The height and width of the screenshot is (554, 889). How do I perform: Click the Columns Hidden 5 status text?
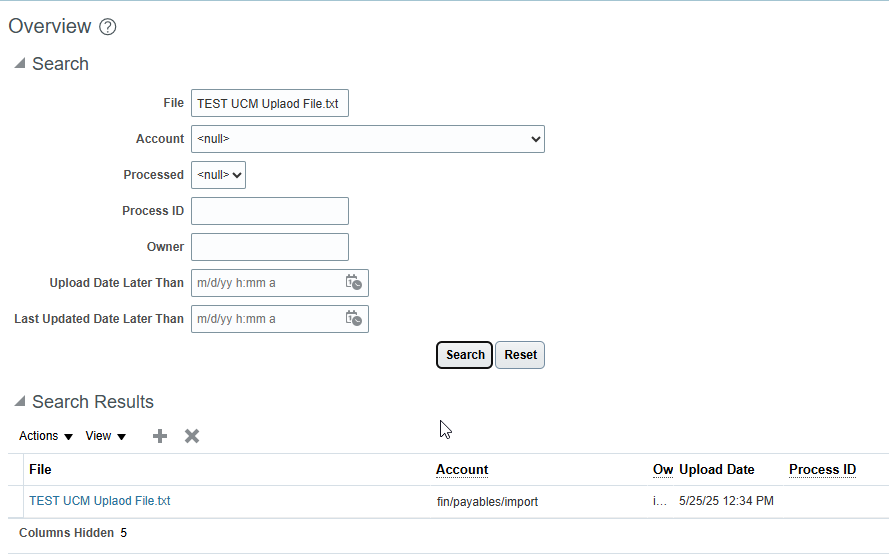pos(73,533)
